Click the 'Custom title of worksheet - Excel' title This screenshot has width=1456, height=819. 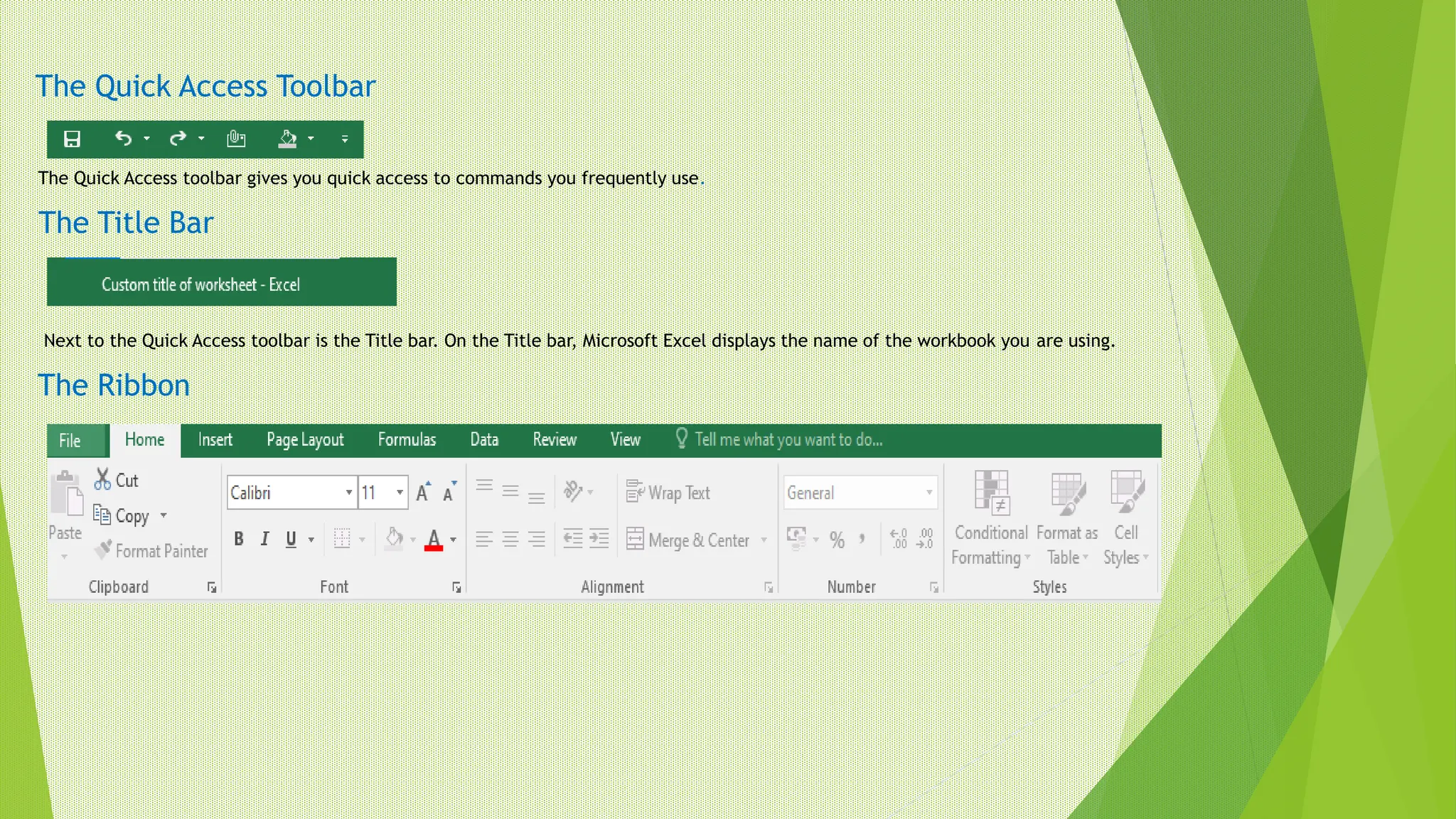click(x=200, y=285)
